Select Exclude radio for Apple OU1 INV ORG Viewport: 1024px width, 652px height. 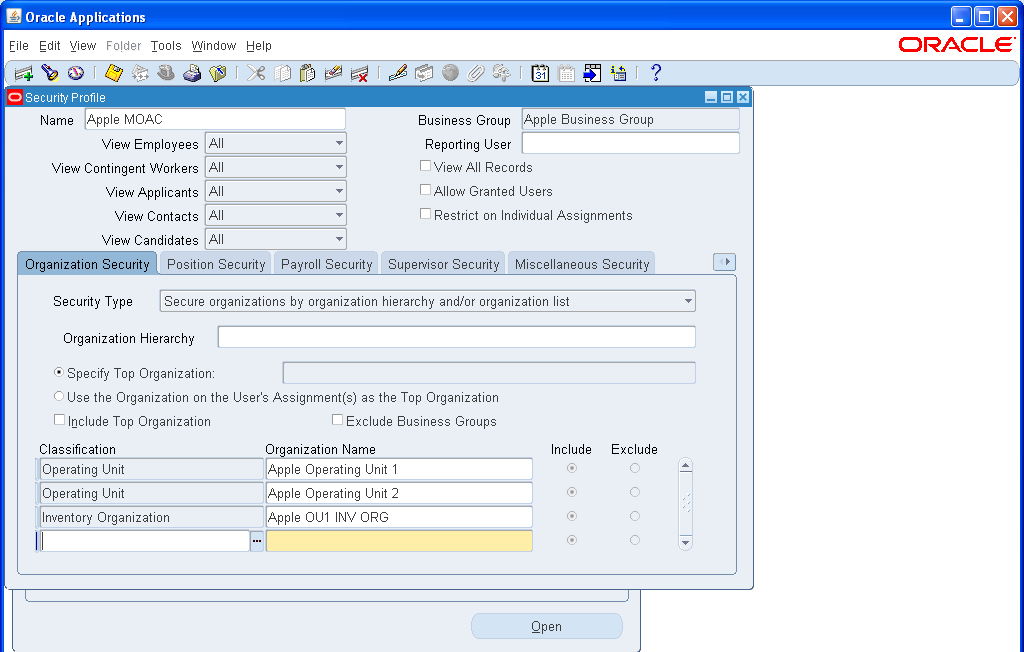click(635, 516)
